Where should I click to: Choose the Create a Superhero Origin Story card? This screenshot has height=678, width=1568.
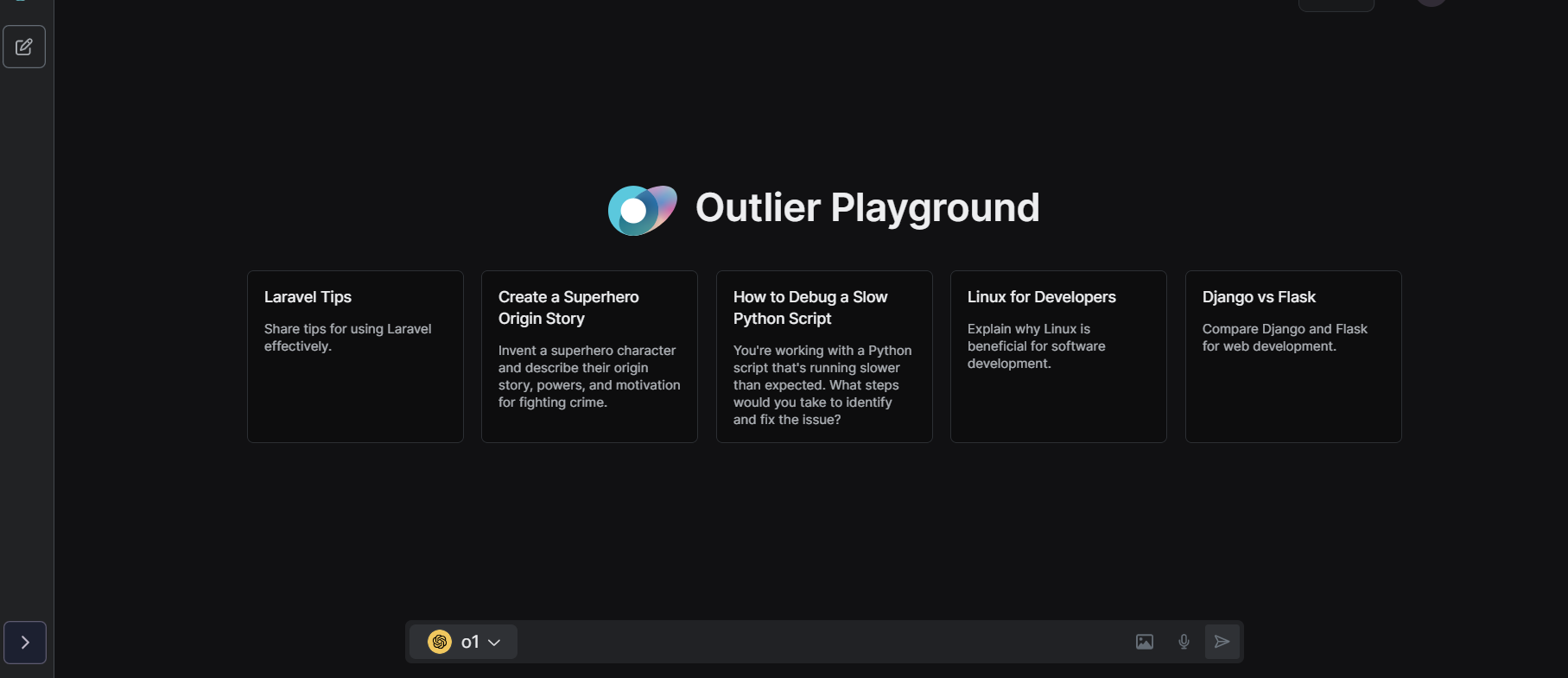point(589,357)
